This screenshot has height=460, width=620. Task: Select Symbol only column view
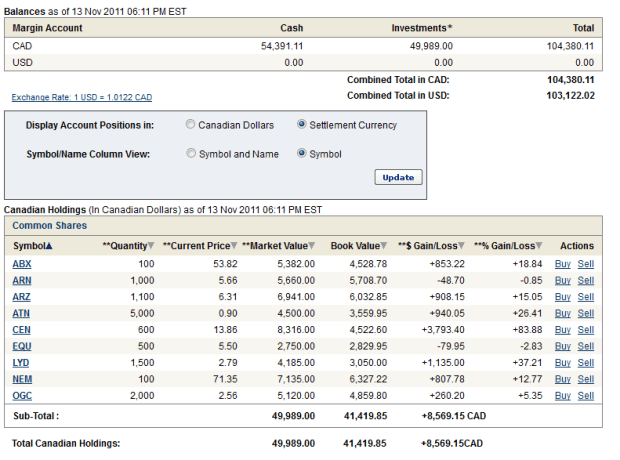(x=302, y=154)
